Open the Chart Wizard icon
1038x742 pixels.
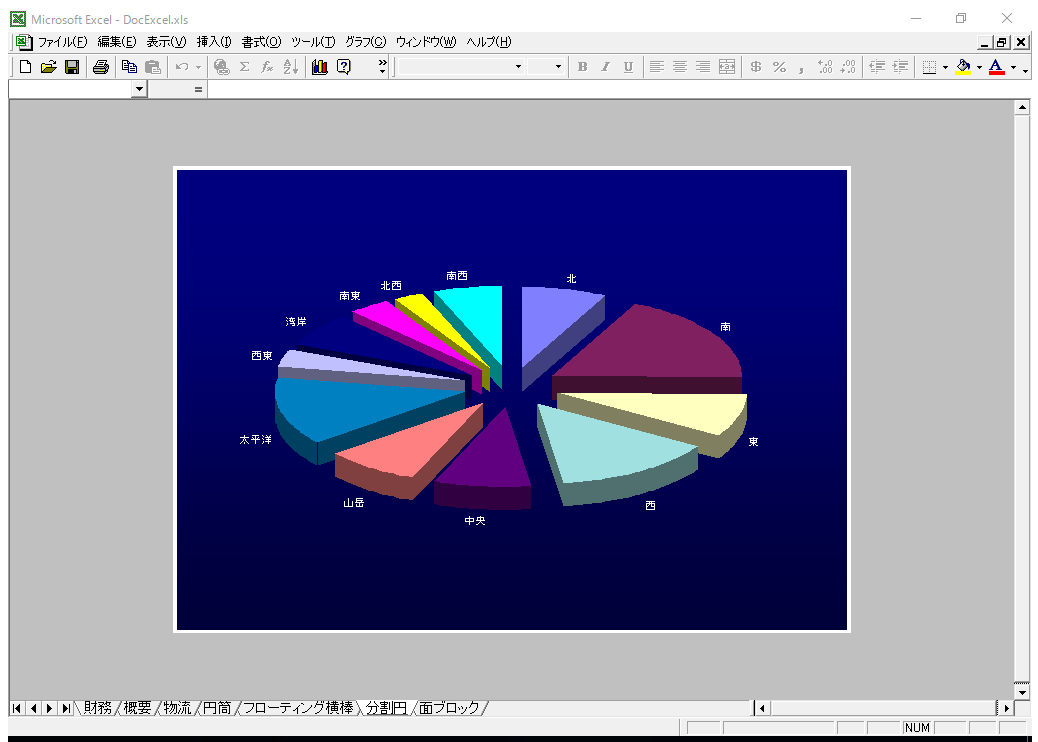click(x=320, y=67)
